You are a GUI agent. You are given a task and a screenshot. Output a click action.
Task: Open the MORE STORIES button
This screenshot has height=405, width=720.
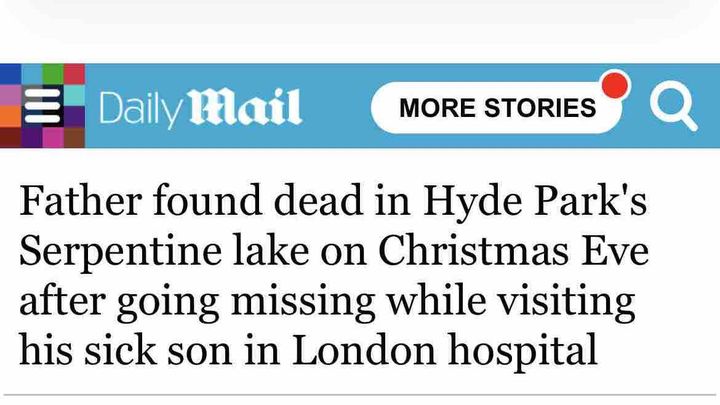tap(497, 108)
